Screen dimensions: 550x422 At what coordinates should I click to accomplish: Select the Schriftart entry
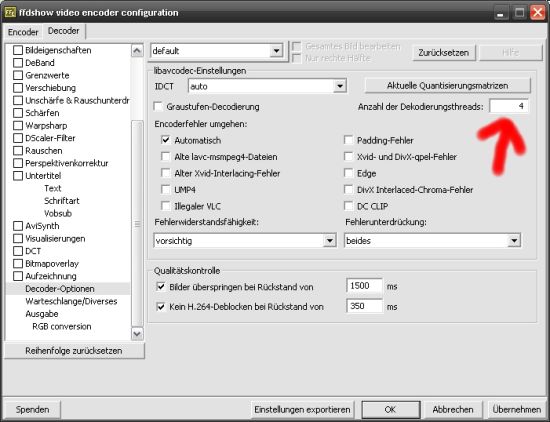[x=62, y=201]
